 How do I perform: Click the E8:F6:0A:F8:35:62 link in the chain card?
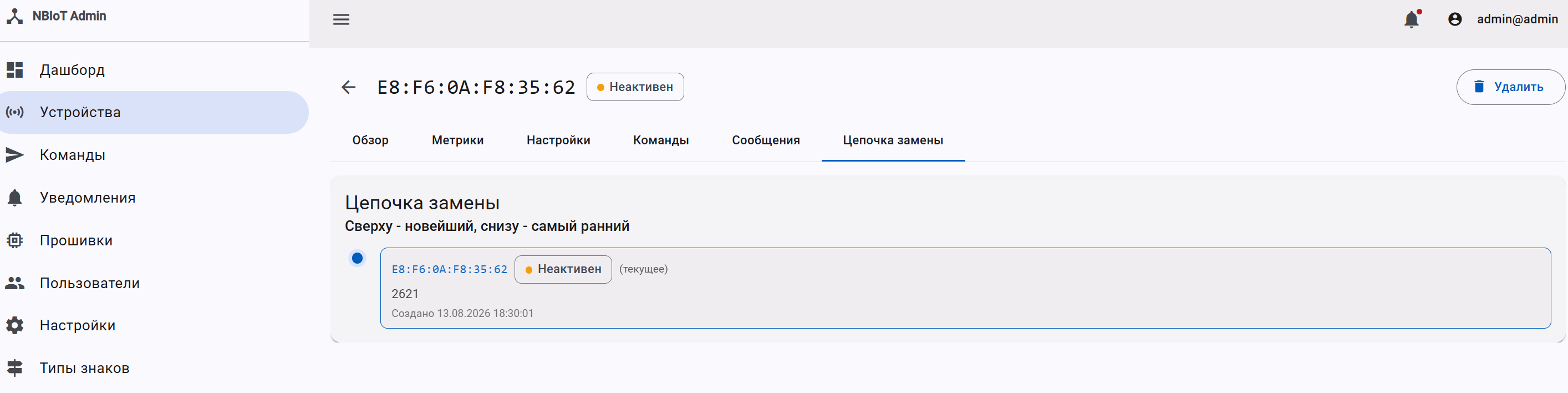[x=449, y=269]
